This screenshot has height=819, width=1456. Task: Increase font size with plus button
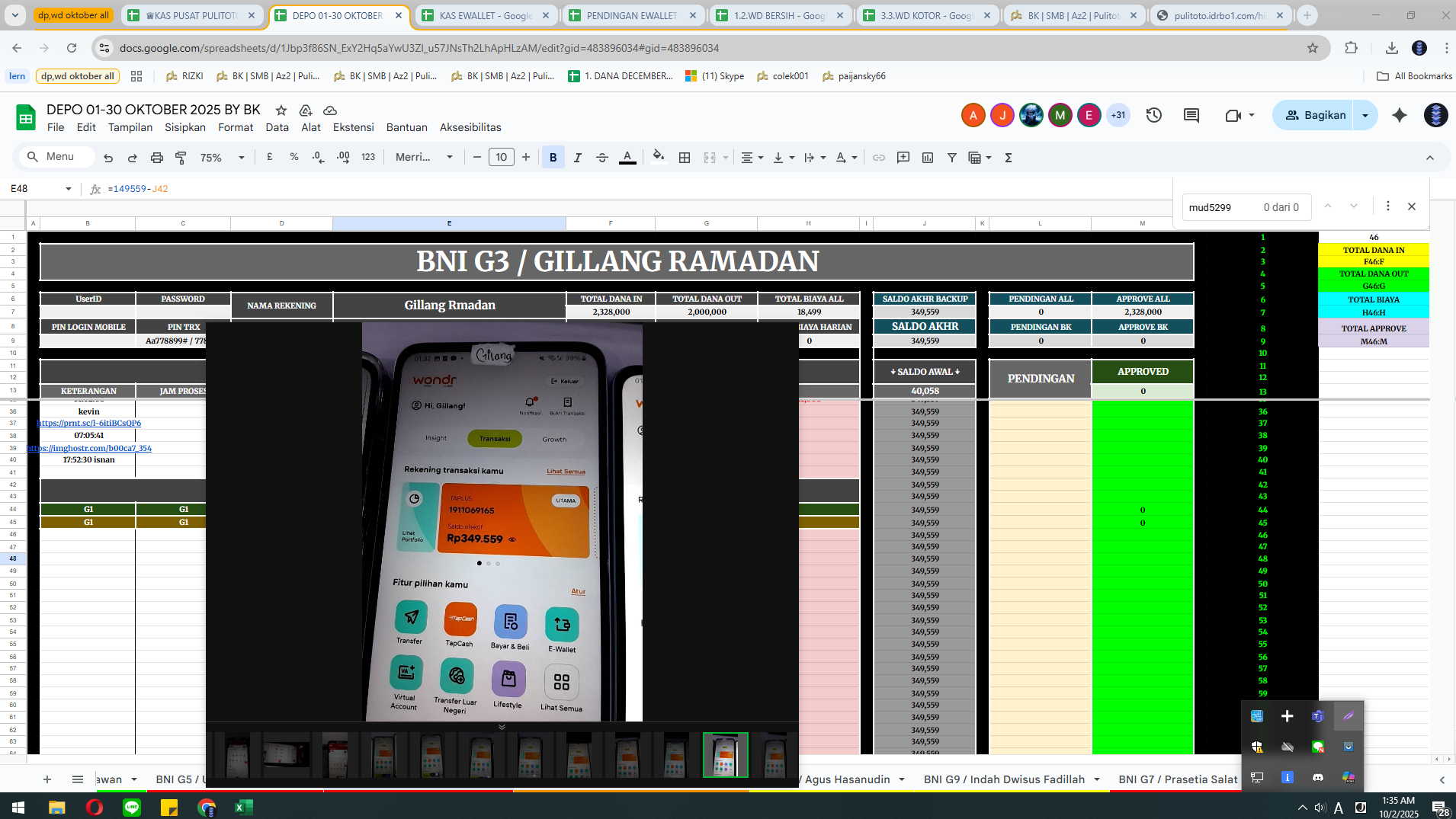pyautogui.click(x=526, y=157)
